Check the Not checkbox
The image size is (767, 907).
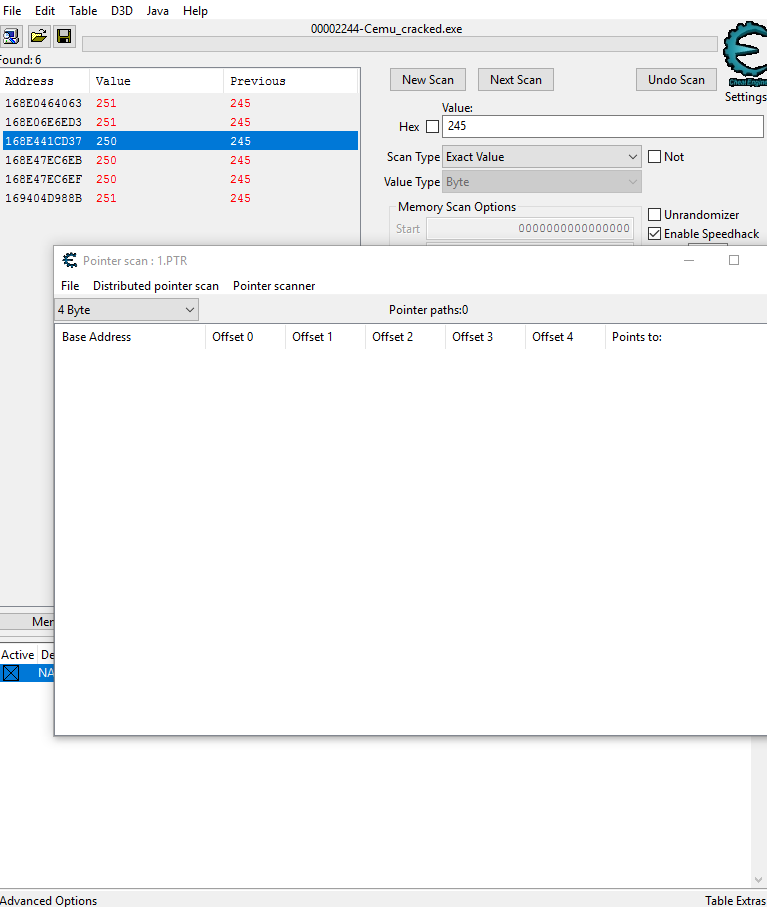(x=655, y=157)
